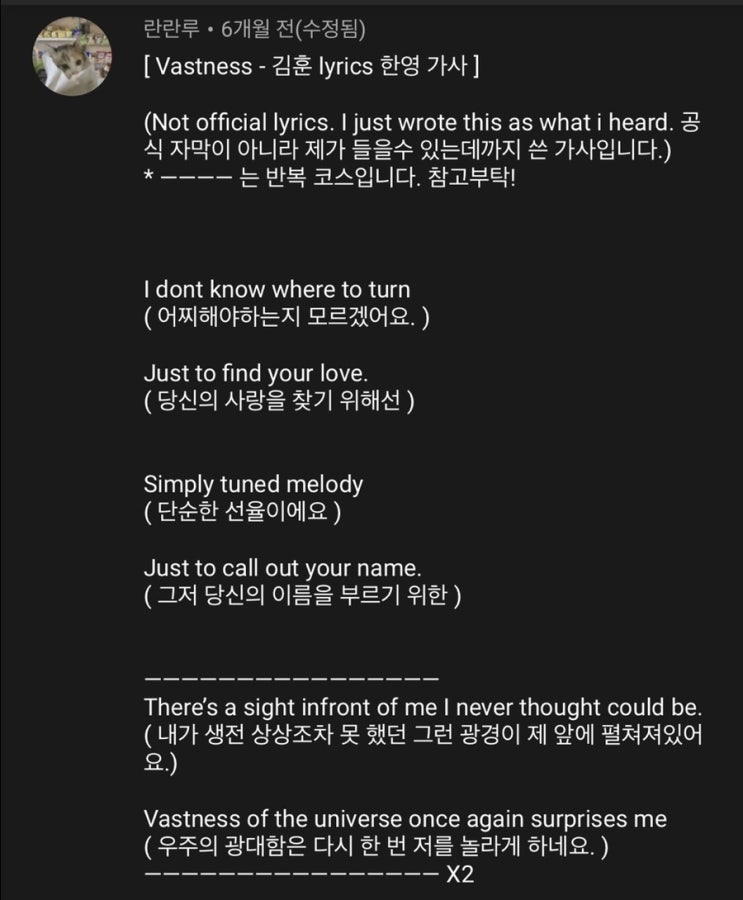
Task: Click the 'Vastness of the universe' lyric line
Action: pyautogui.click(x=405, y=819)
